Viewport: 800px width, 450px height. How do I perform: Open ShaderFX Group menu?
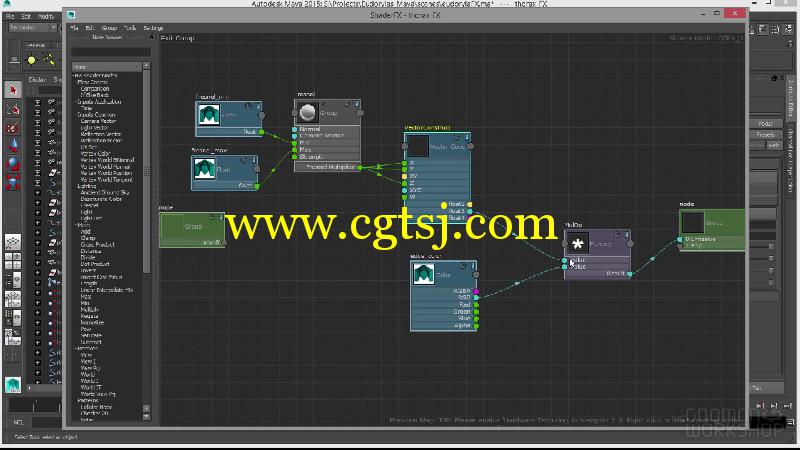(x=109, y=28)
